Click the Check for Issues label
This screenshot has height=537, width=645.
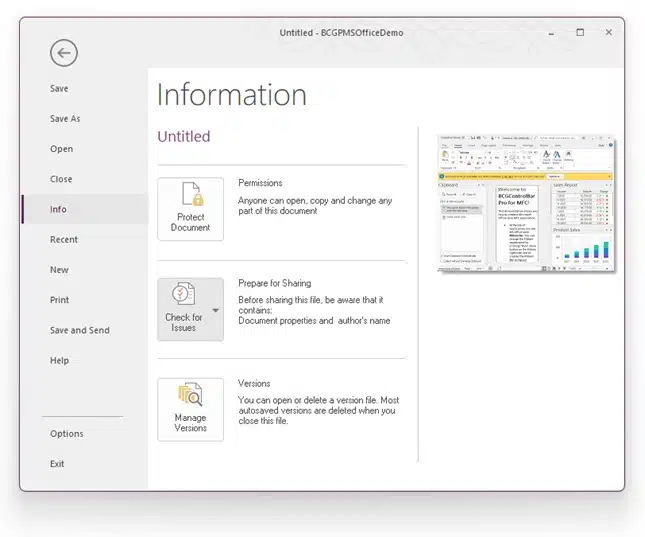coord(183,323)
